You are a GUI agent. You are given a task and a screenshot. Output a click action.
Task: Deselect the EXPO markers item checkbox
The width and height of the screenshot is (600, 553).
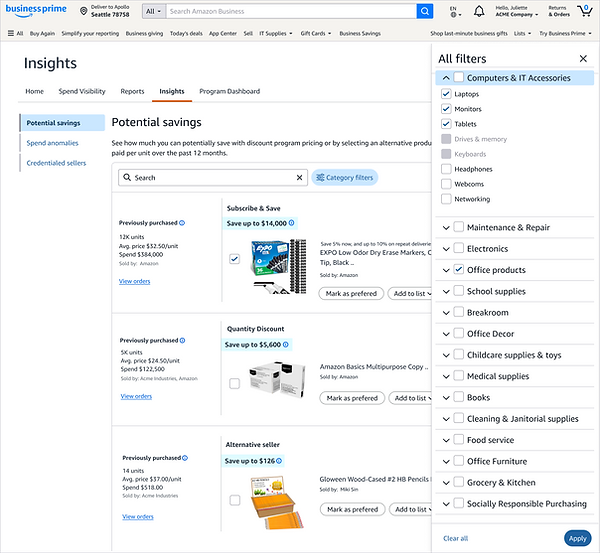point(235,259)
